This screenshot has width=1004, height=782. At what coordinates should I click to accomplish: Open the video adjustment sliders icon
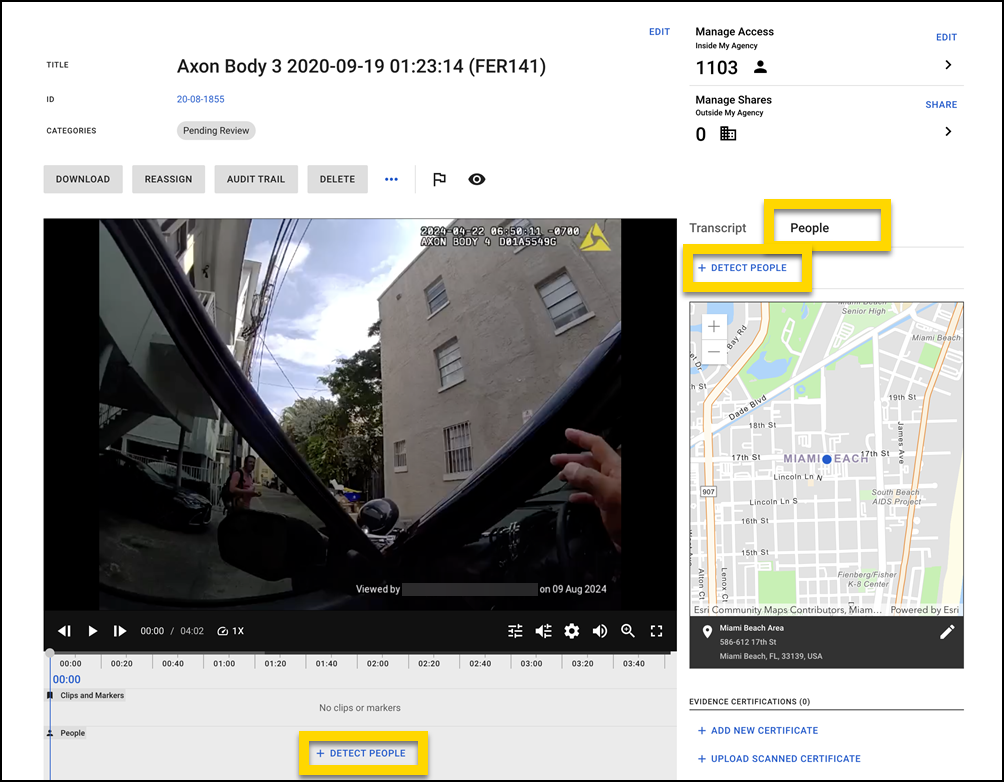[x=515, y=631]
